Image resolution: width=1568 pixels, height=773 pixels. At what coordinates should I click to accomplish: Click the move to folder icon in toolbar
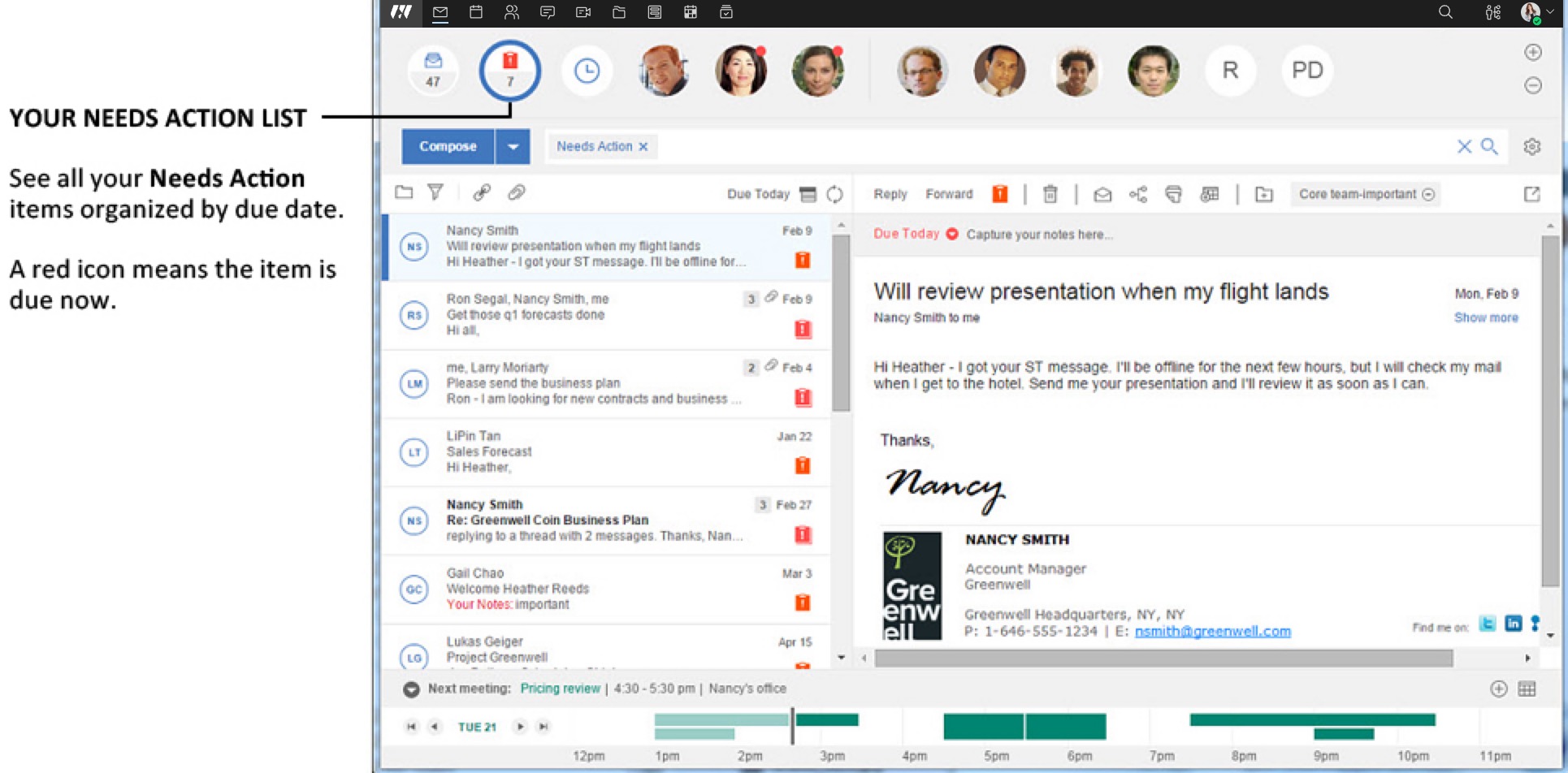click(x=1264, y=194)
